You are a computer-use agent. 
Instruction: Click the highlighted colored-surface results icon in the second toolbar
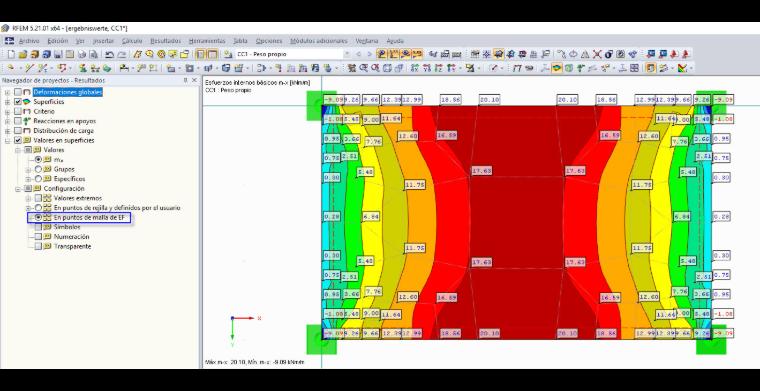coord(556,68)
